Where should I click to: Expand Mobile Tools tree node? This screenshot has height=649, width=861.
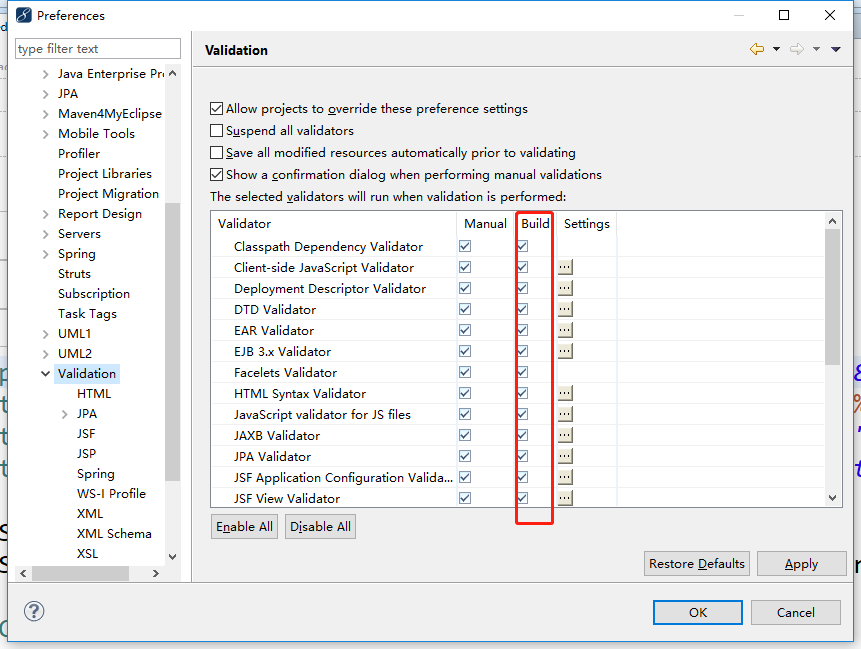tap(46, 134)
